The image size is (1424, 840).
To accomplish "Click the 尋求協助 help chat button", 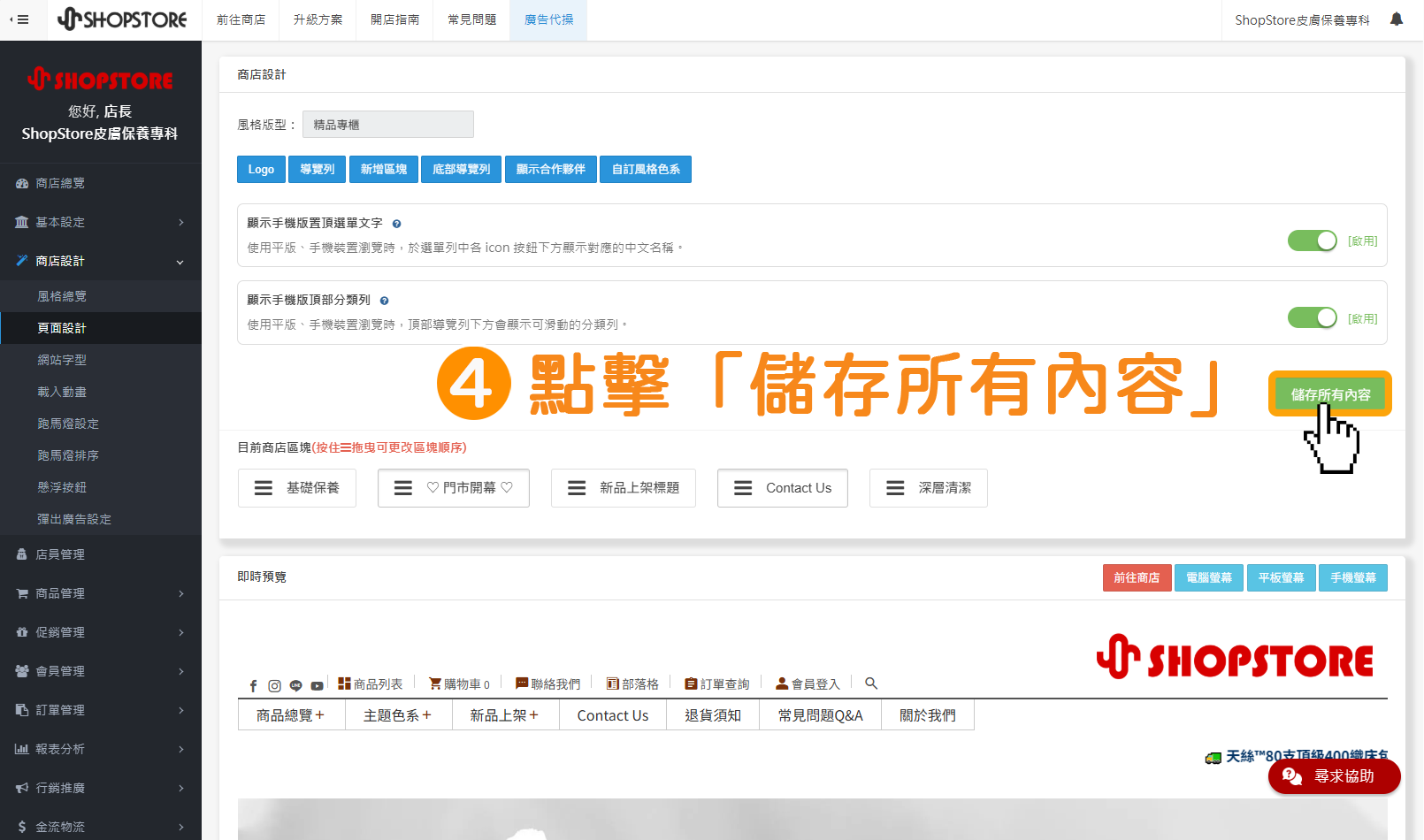I will pyautogui.click(x=1334, y=776).
